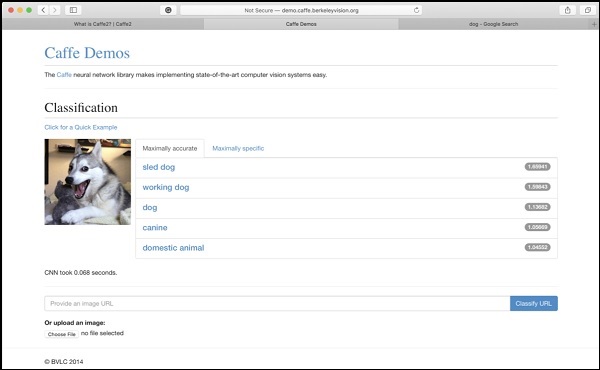Click the Caffe link in description

(x=64, y=75)
